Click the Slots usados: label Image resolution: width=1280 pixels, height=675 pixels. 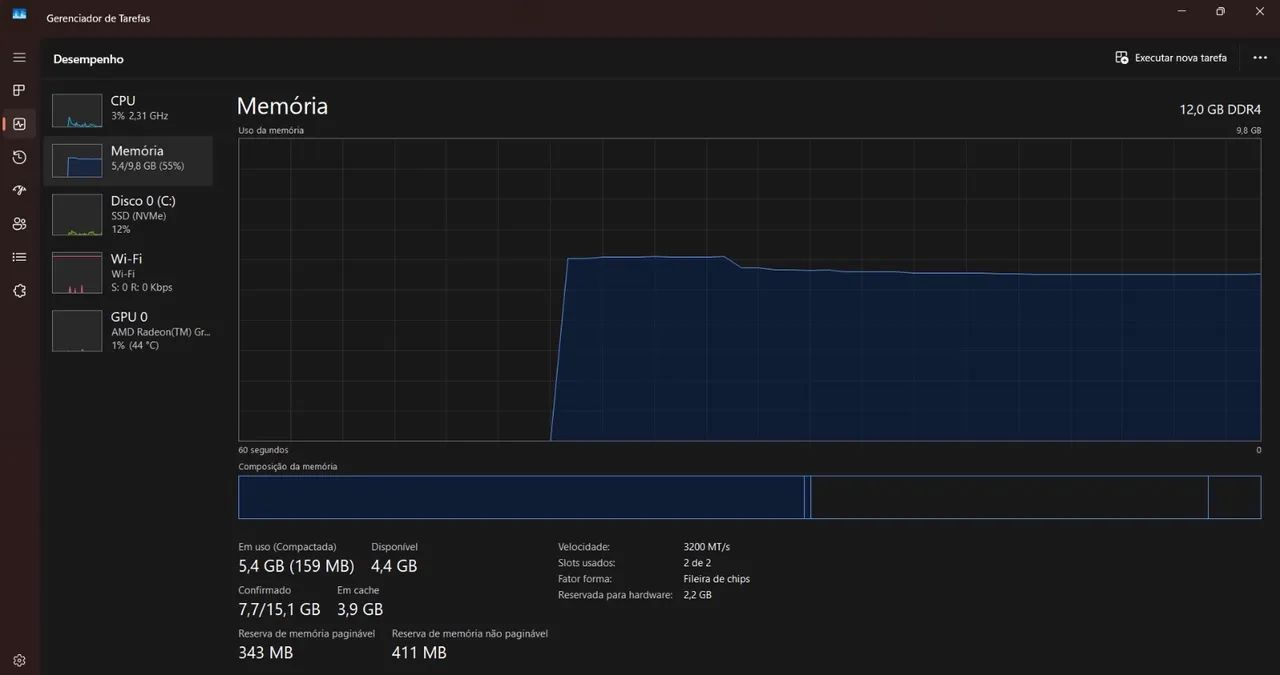click(x=588, y=563)
